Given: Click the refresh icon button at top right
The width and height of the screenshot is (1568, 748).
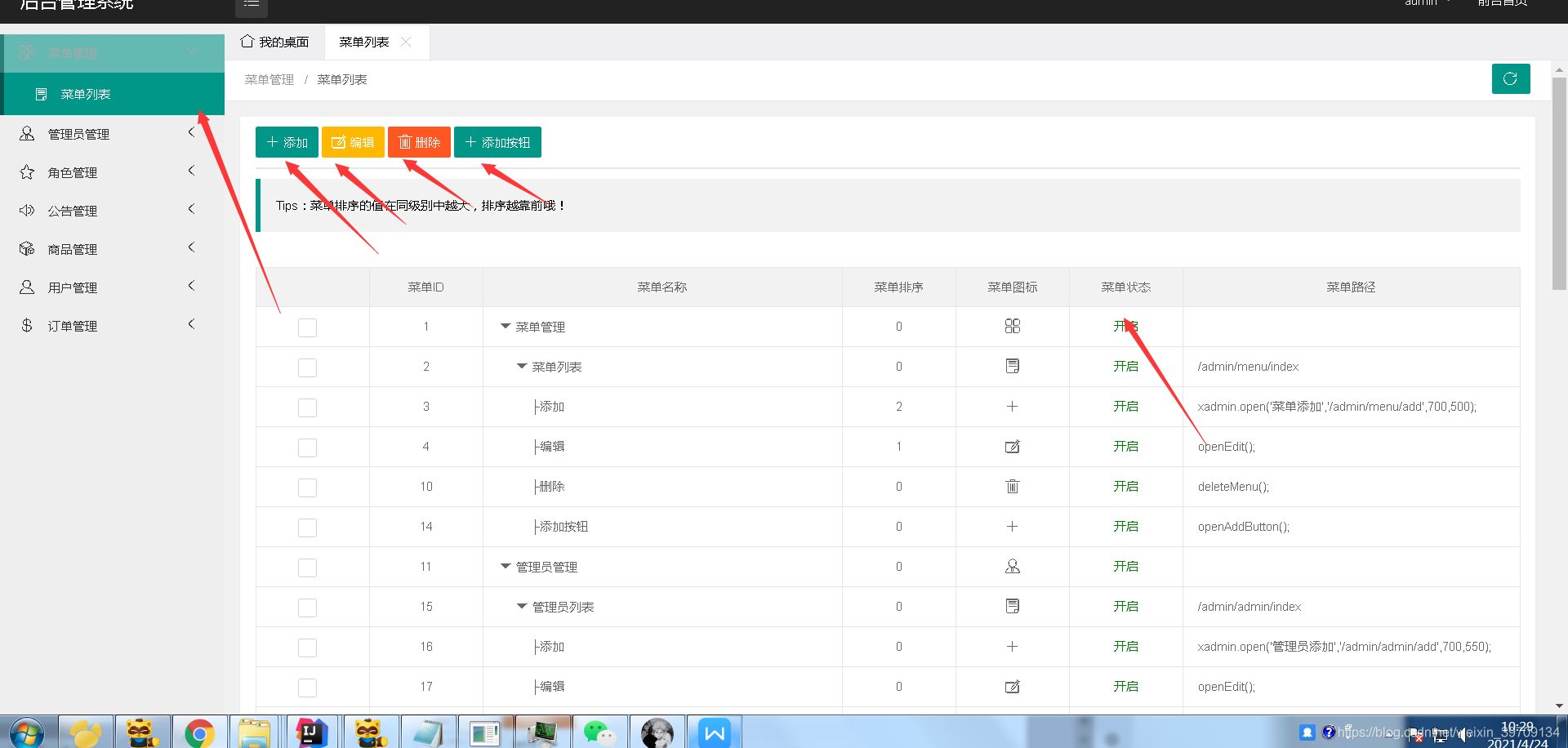Looking at the screenshot, I should [1510, 78].
